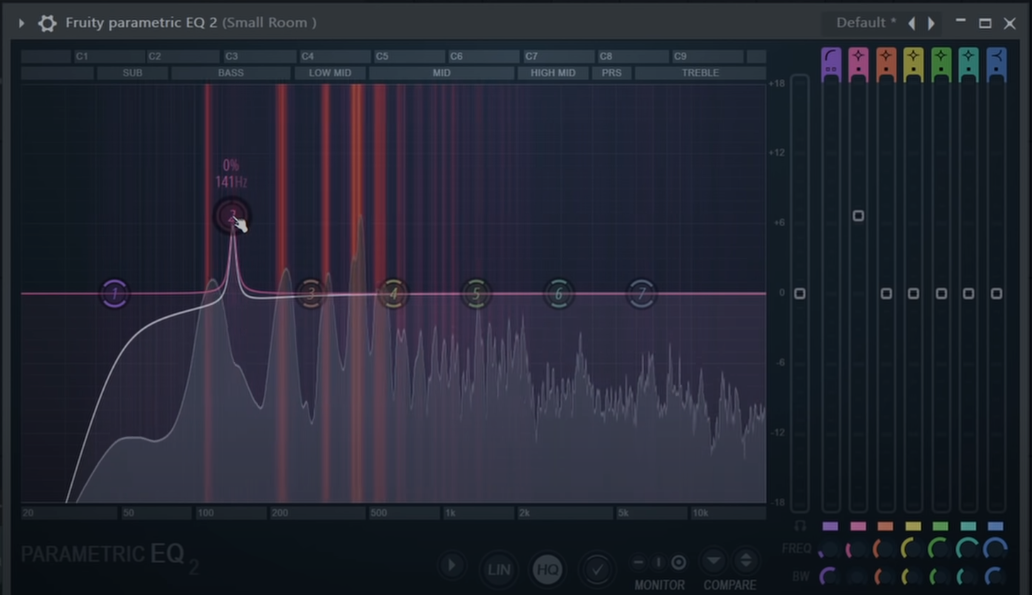Click the blue band 7 FREQ knob
1032x595 pixels.
996,548
